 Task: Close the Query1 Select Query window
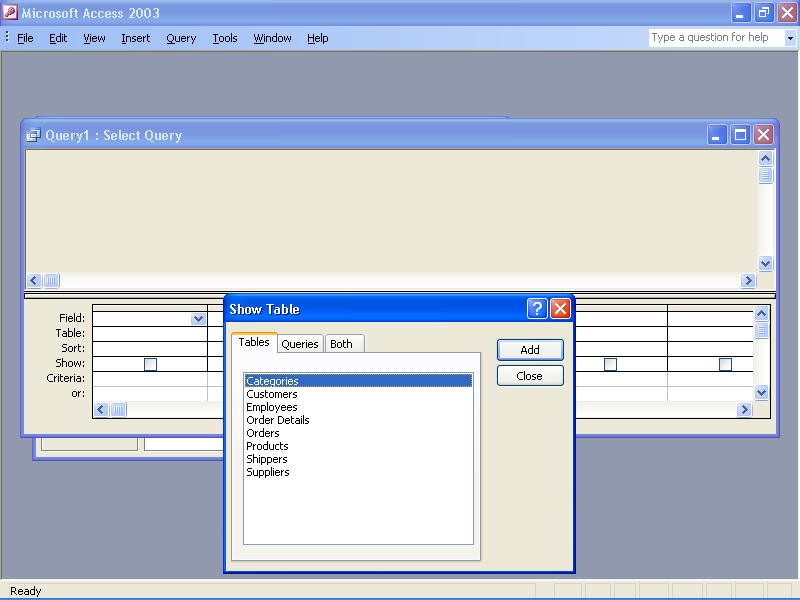tap(764, 135)
